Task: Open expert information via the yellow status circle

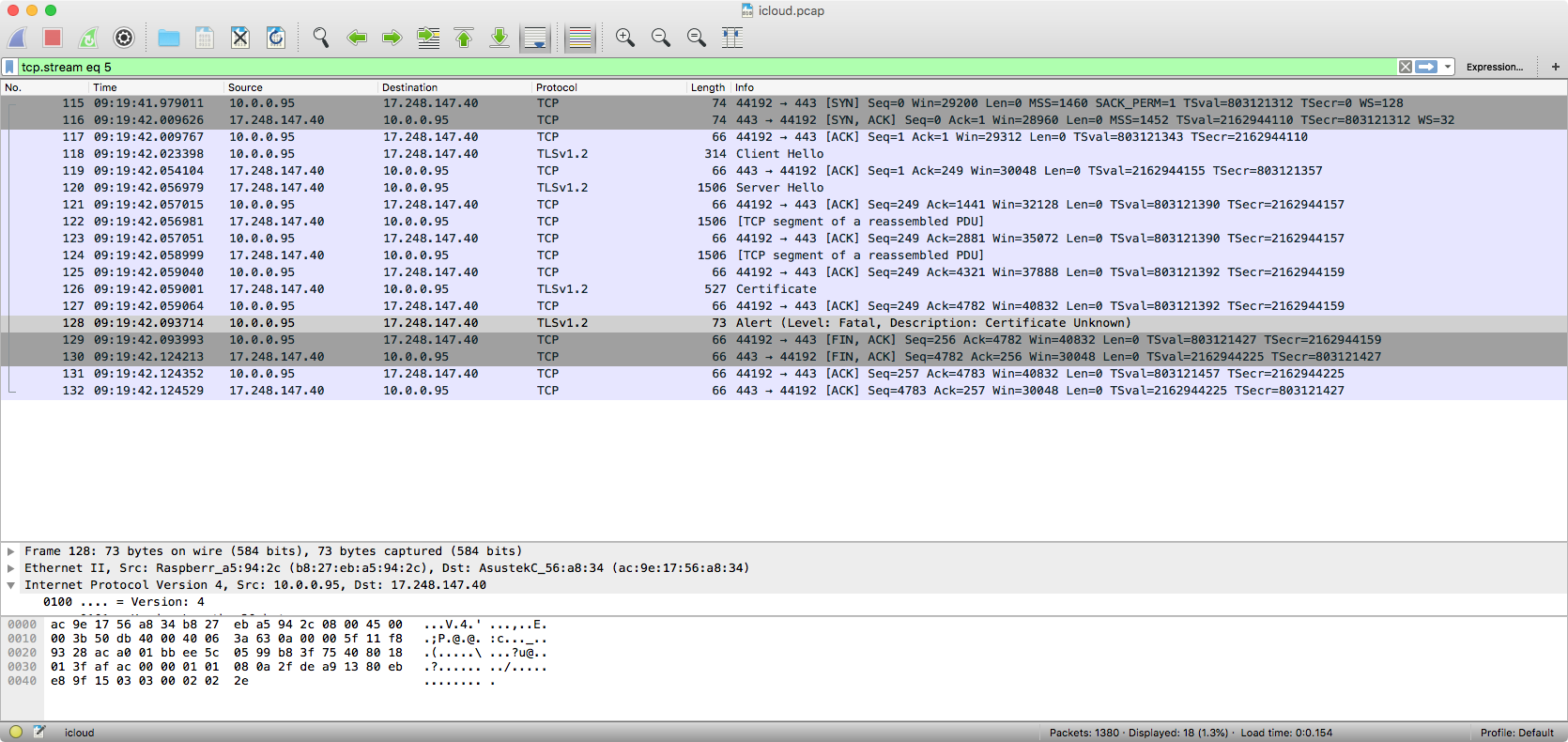Action: [x=16, y=732]
